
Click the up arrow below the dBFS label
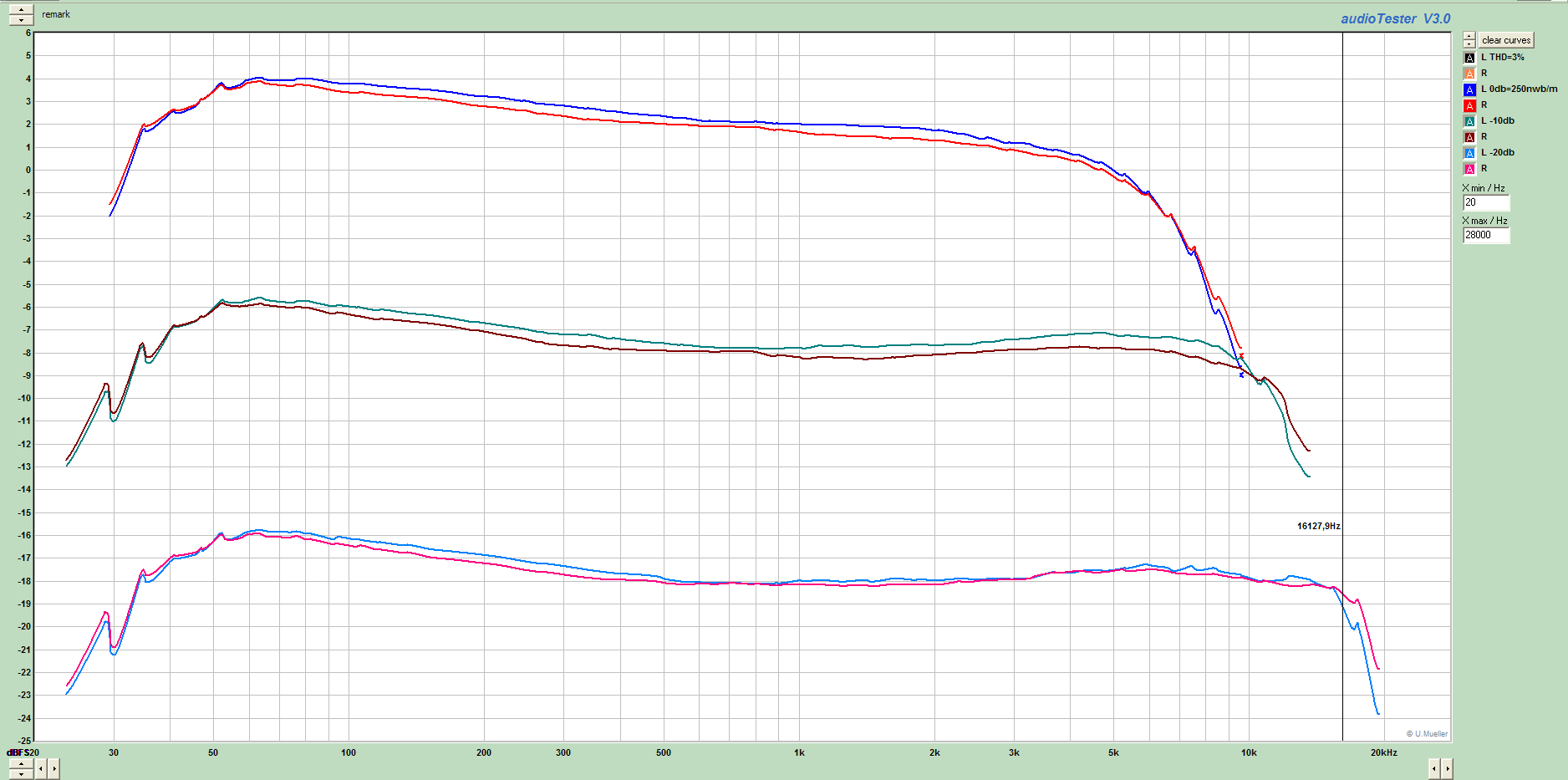click(x=21, y=763)
